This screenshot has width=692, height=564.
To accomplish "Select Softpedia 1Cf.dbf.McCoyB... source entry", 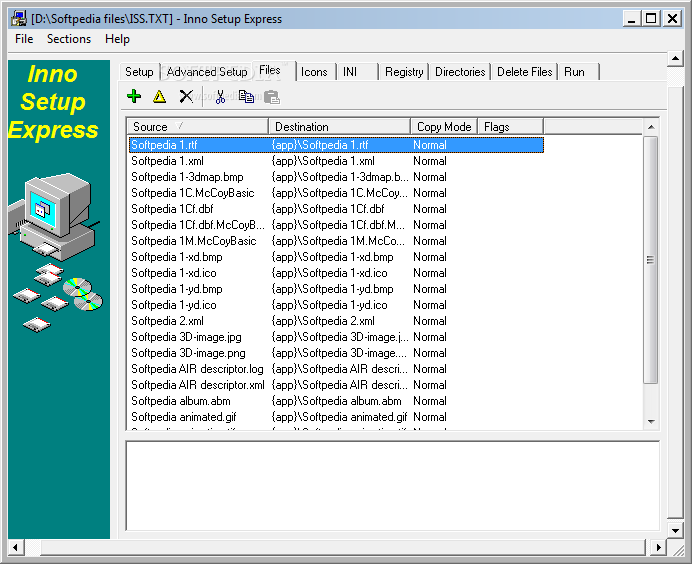I will (x=198, y=225).
